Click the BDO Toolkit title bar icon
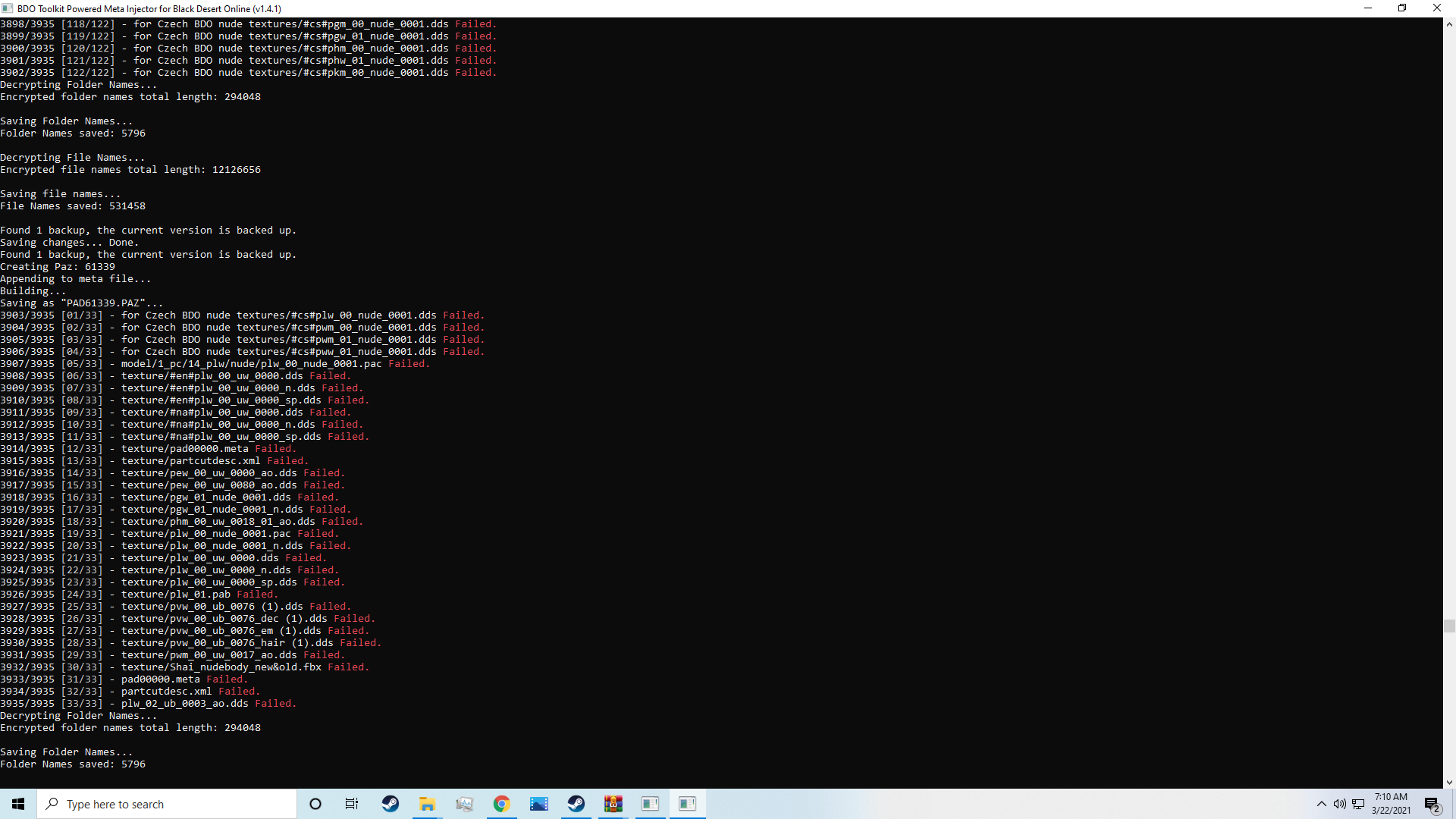 8,8
